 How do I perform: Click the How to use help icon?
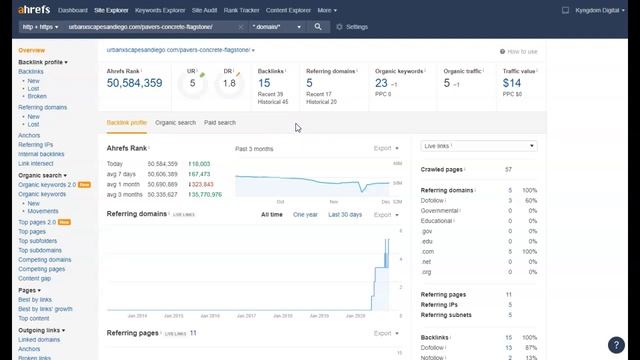pos(502,51)
